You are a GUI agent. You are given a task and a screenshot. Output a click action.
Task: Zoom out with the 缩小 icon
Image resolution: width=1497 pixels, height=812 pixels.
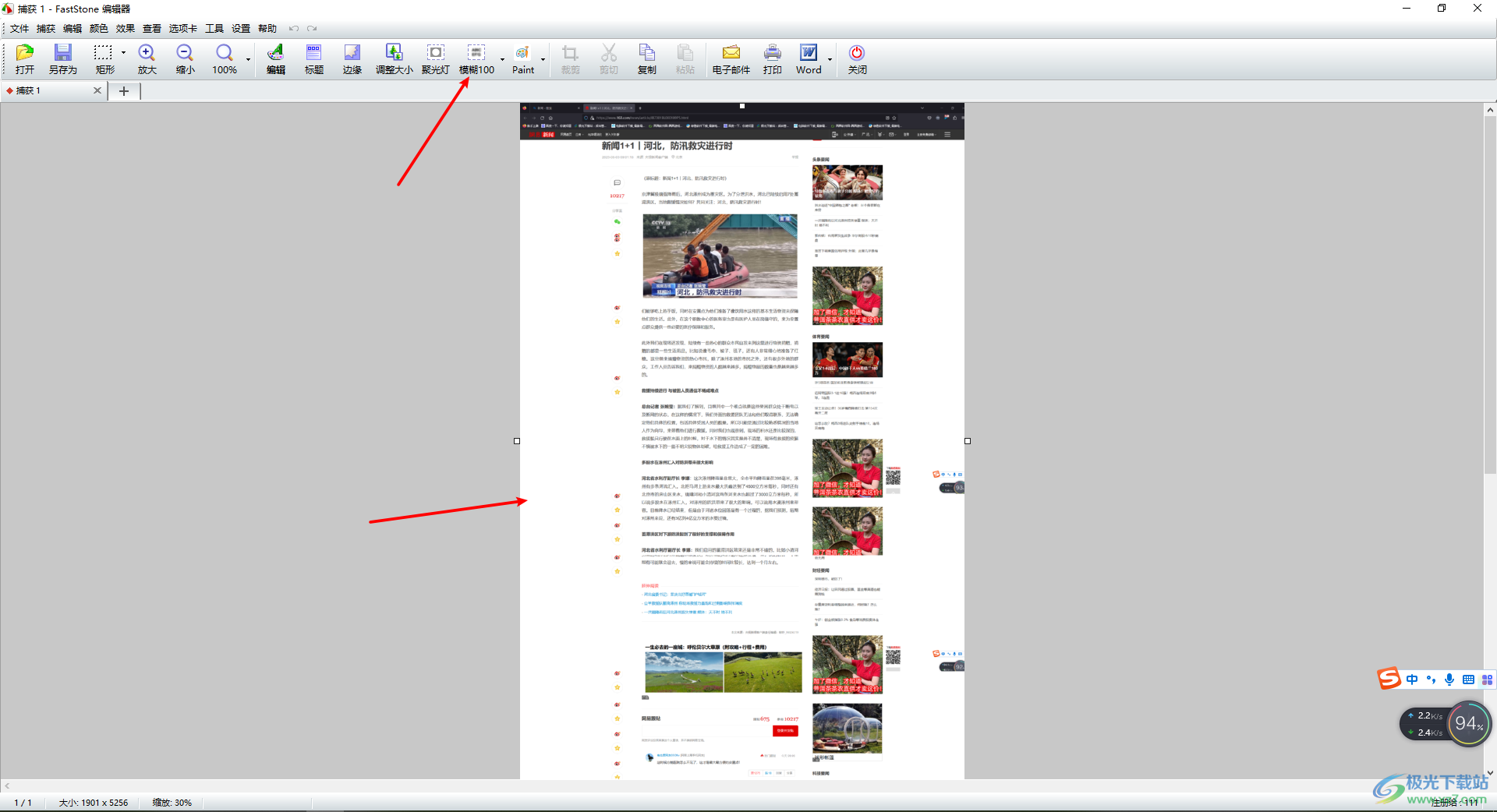coord(185,59)
